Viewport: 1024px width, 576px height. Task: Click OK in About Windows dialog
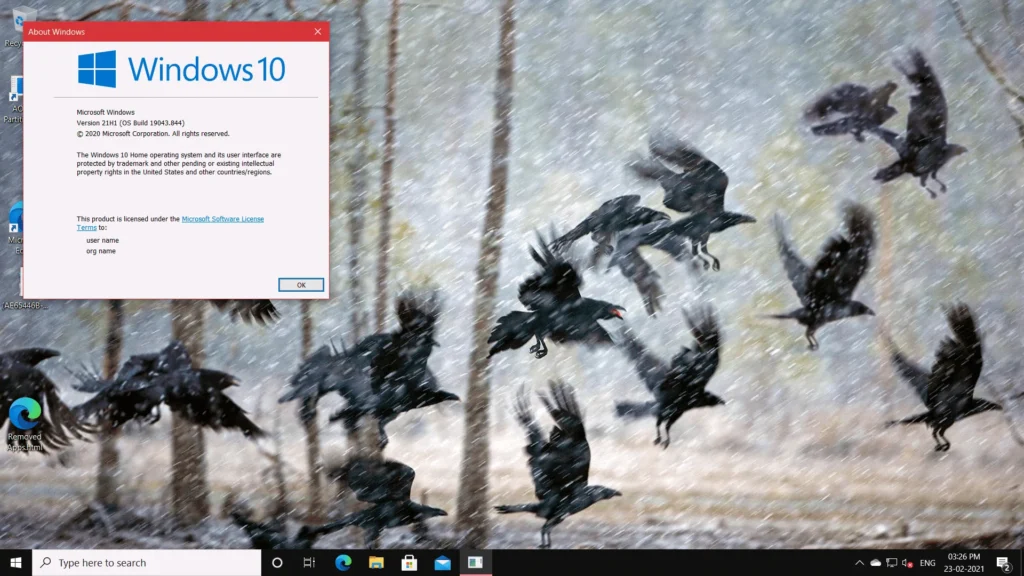(x=300, y=285)
